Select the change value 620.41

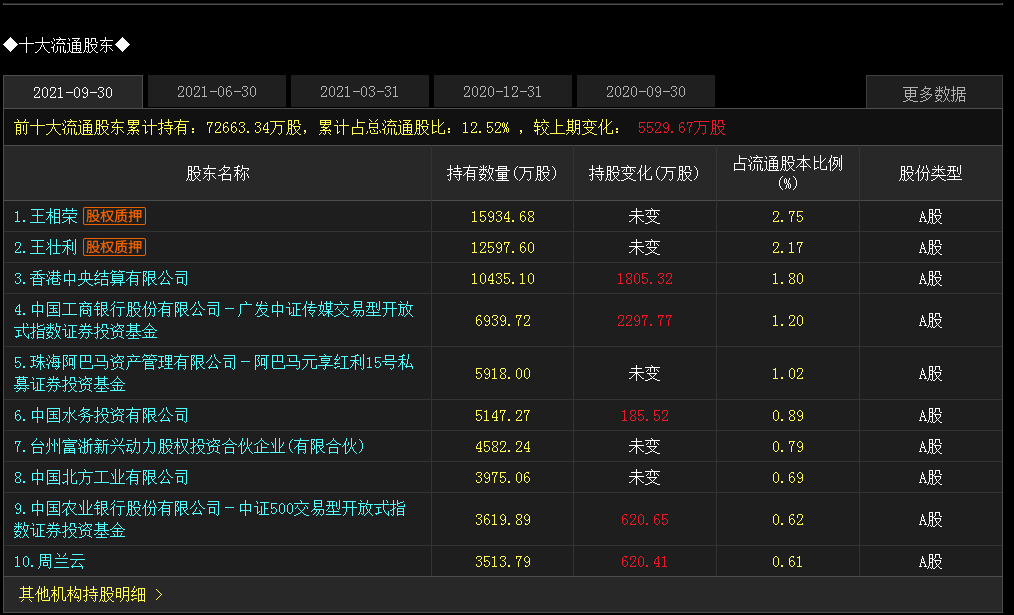pyautogui.click(x=645, y=562)
